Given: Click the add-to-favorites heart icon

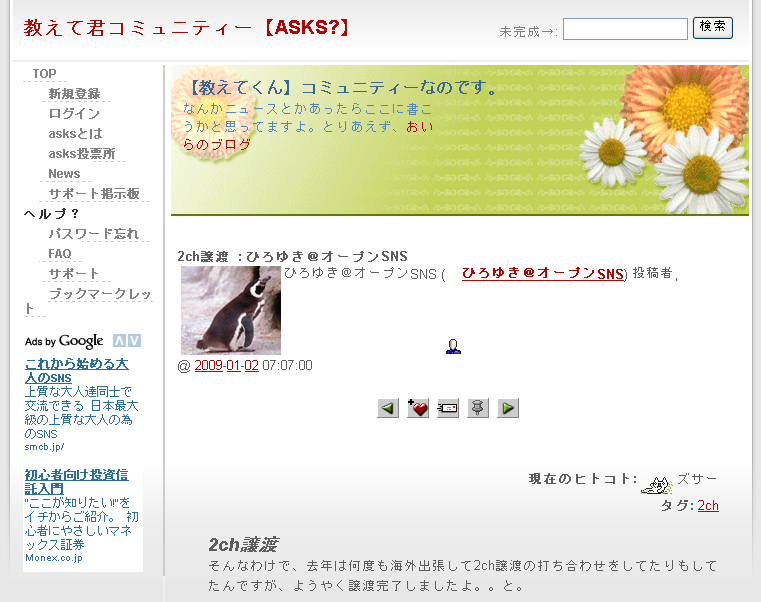Looking at the screenshot, I should point(418,408).
